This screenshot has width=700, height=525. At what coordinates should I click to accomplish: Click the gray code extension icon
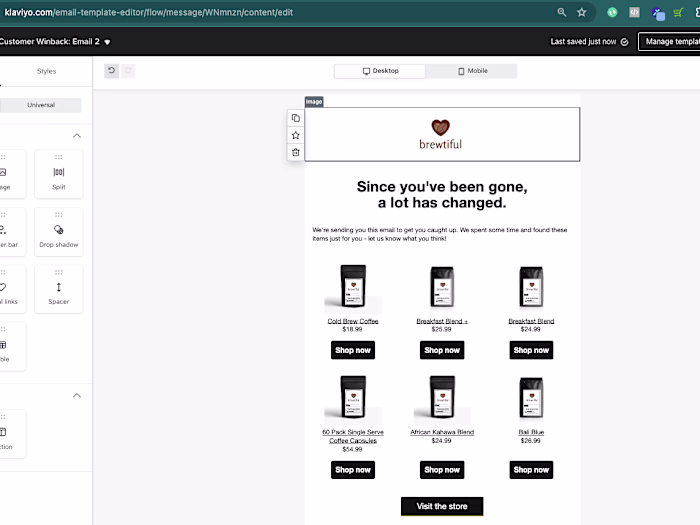(634, 12)
